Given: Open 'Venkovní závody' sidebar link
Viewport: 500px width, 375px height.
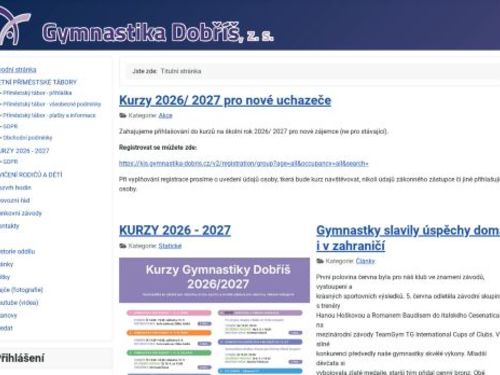Looking at the screenshot, I should (x=21, y=213).
